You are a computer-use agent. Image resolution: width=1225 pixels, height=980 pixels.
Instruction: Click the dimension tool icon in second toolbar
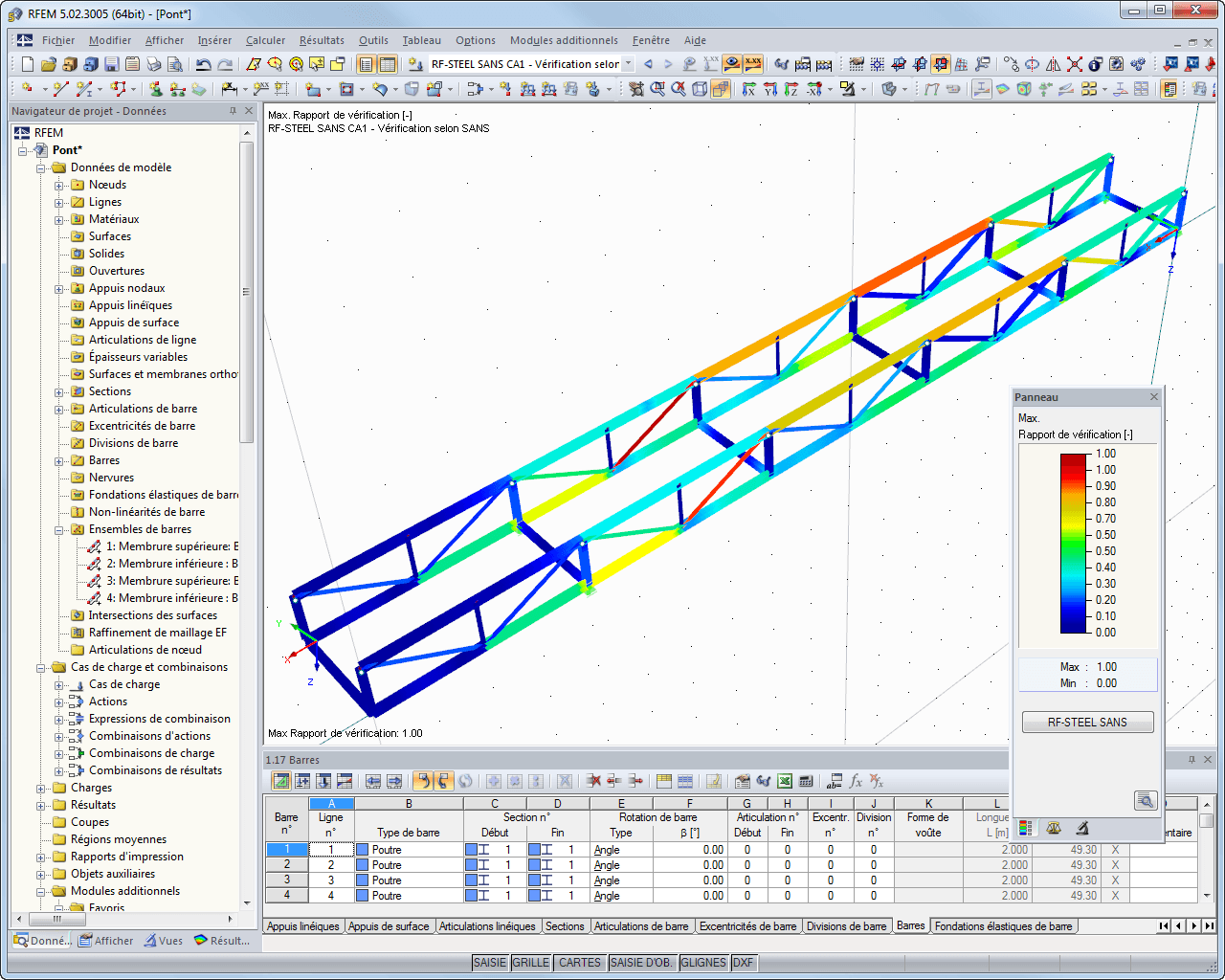[x=229, y=89]
